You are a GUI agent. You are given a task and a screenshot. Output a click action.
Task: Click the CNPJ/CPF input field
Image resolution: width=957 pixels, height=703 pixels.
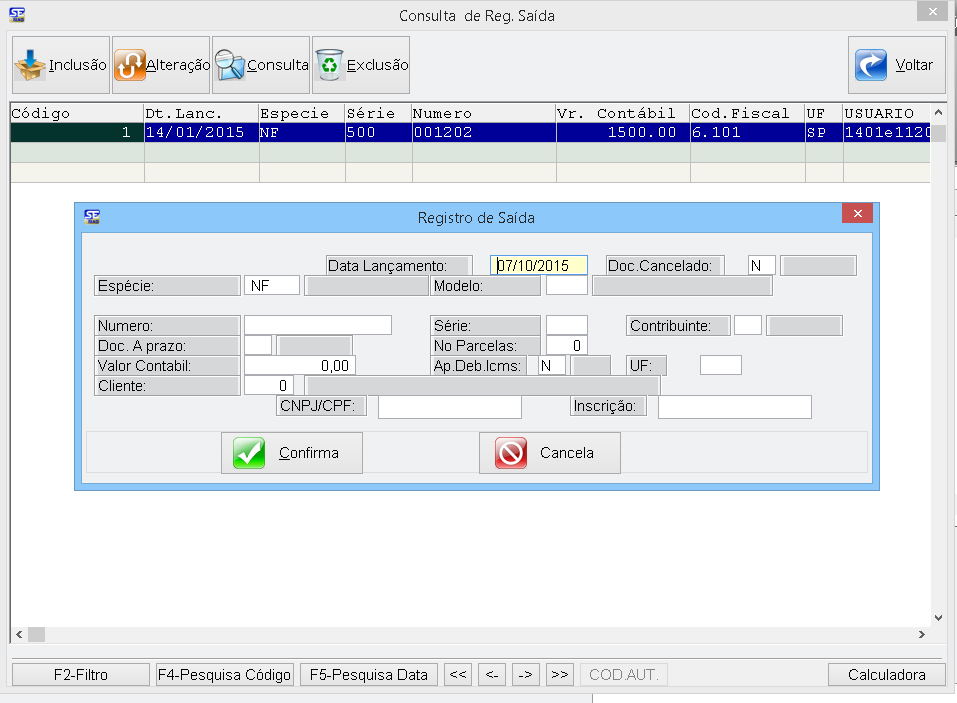450,407
